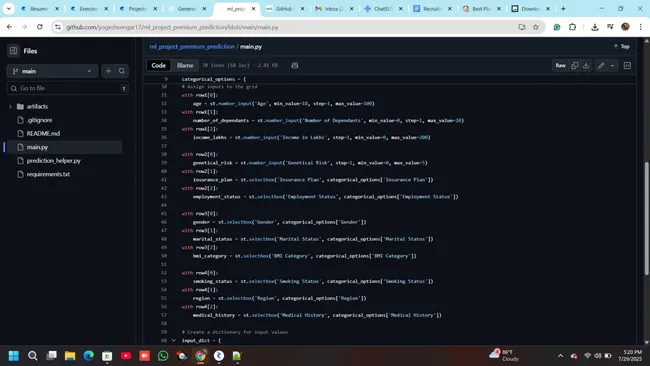650x366 pixels.
Task: Switch to the Recruiter browser tab
Action: 432,8
